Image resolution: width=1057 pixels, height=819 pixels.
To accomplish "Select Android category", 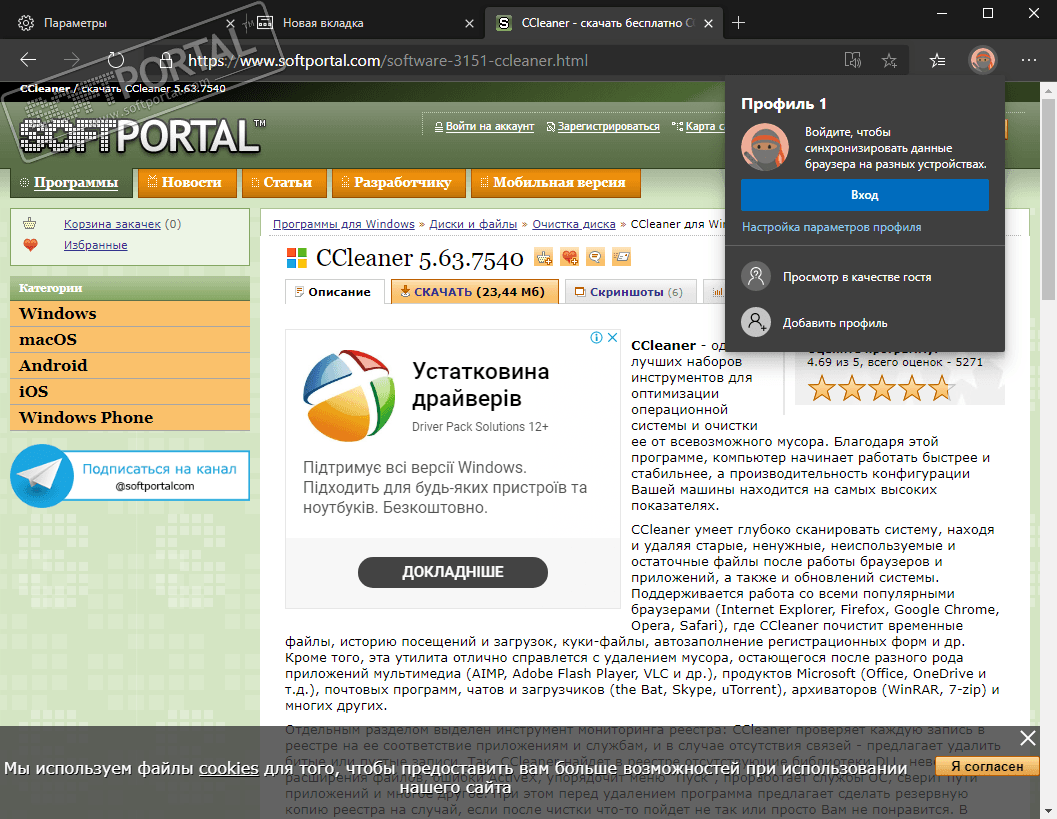I will click(130, 365).
